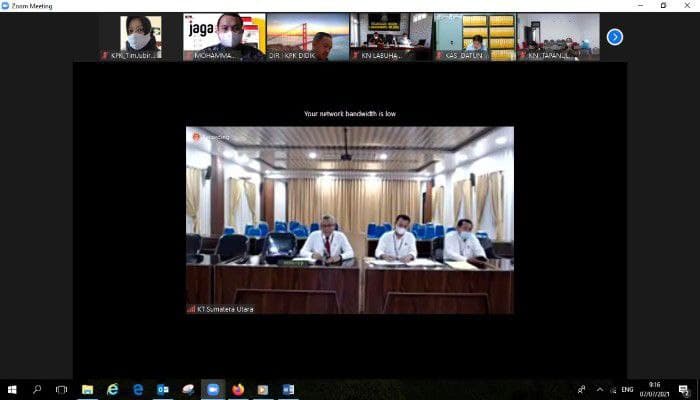
Task: Open Task View from the taskbar
Action: [62, 390]
